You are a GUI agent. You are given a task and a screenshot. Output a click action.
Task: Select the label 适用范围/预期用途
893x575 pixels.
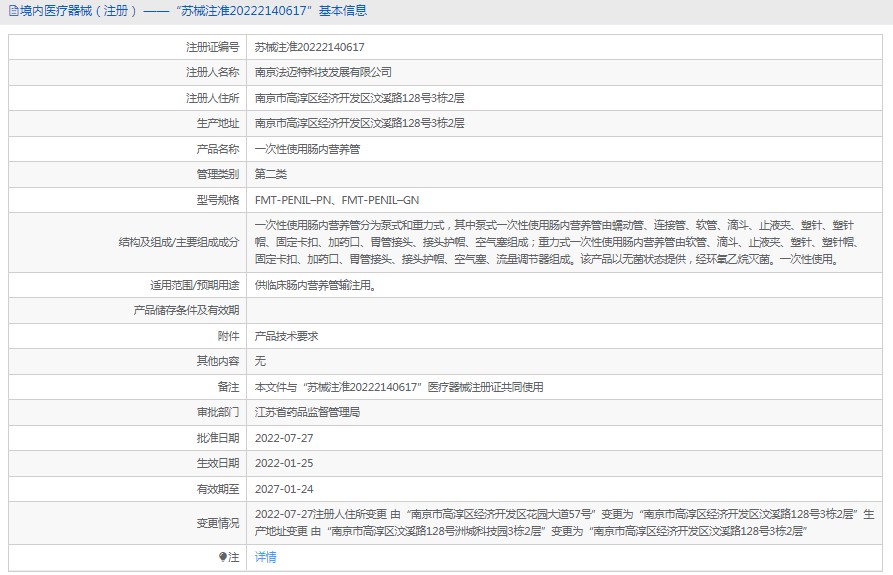tap(194, 285)
